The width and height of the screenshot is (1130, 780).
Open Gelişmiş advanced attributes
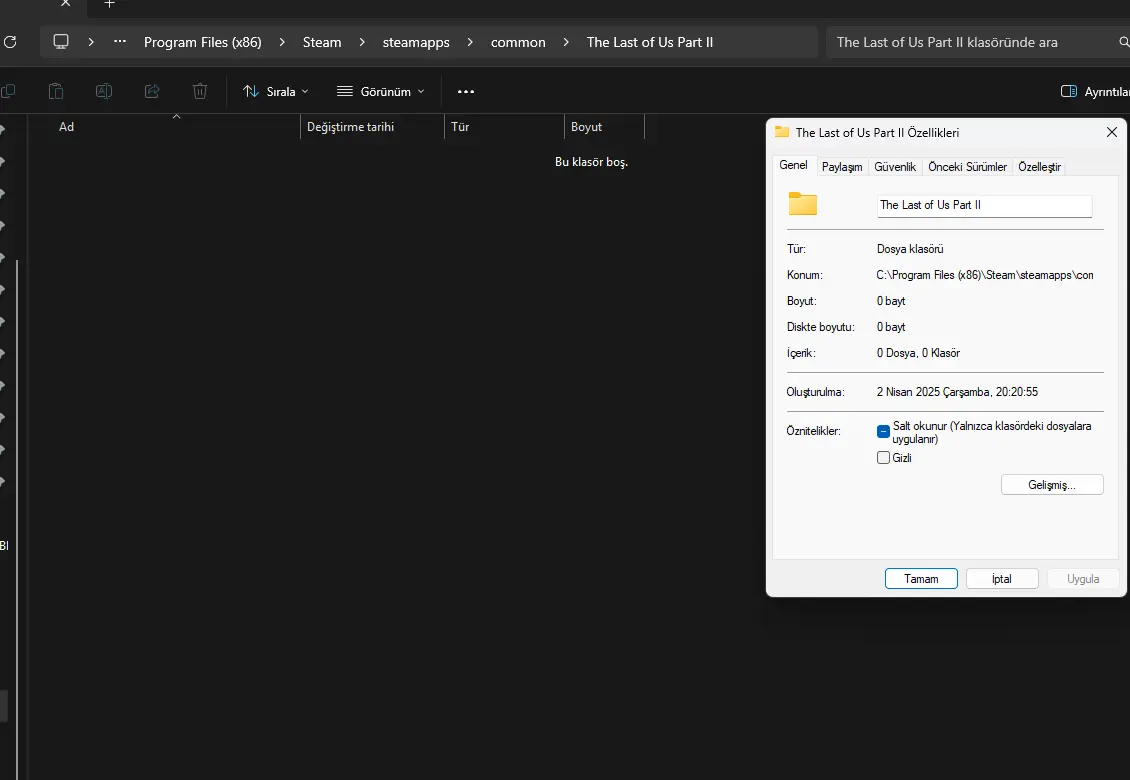click(1052, 484)
